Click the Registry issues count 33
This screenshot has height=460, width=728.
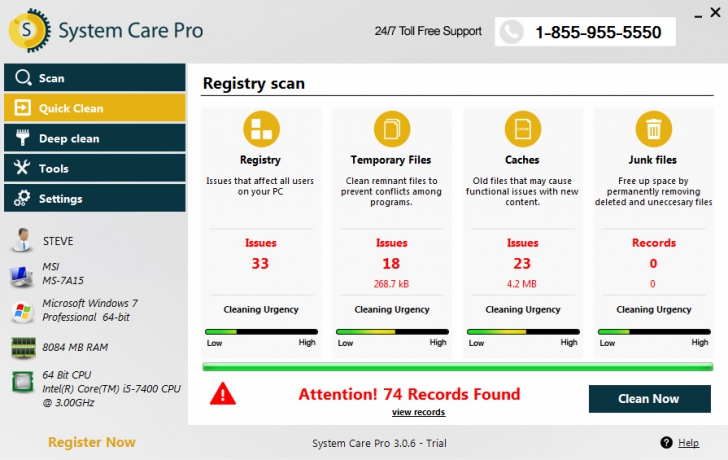(260, 264)
